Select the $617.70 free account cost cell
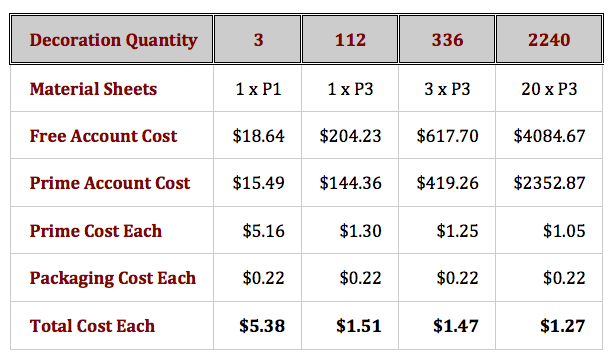Screen dimensions: 612x361 [447, 136]
